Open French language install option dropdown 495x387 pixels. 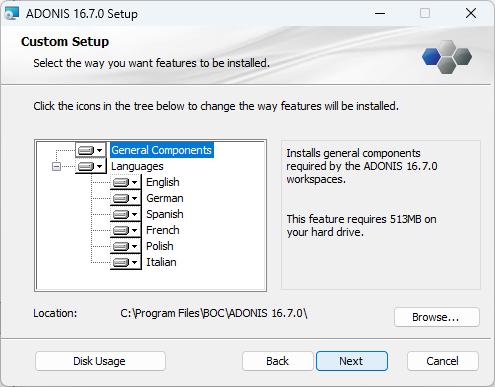point(125,230)
